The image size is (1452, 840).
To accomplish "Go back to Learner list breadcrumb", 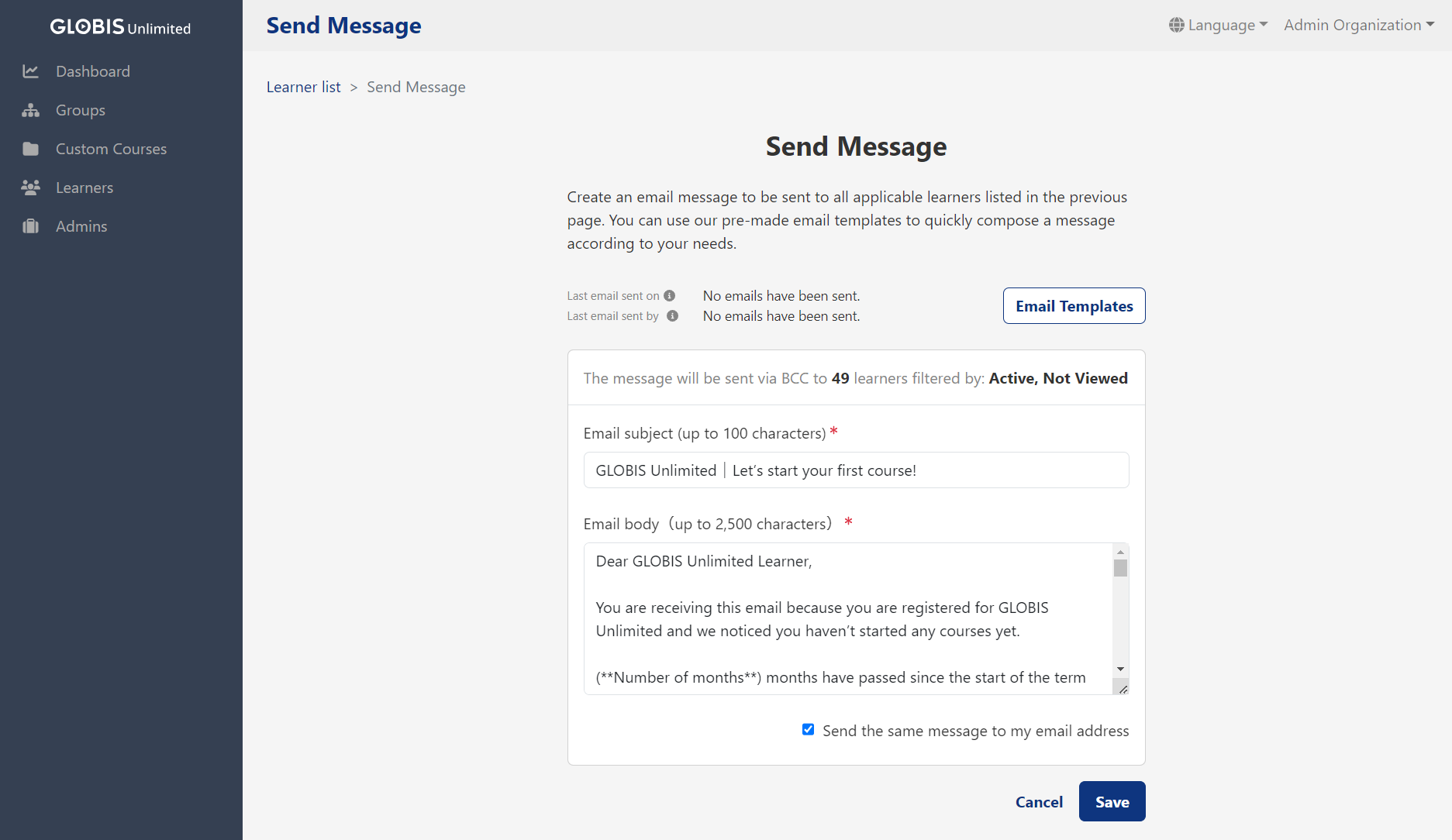I will click(x=304, y=87).
